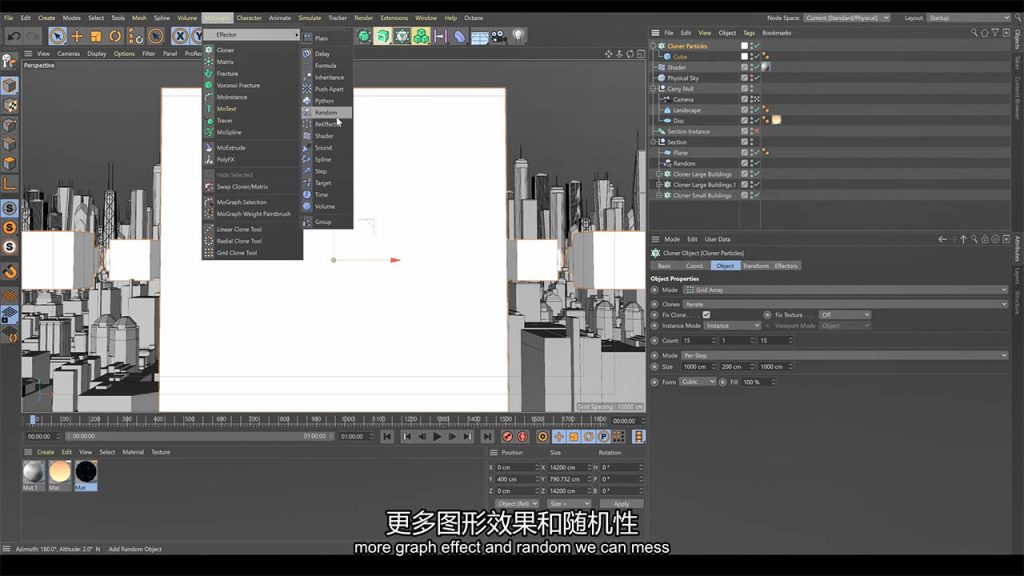
Task: Toggle Cloner Small Buildings enable checkmark
Action: tap(757, 195)
